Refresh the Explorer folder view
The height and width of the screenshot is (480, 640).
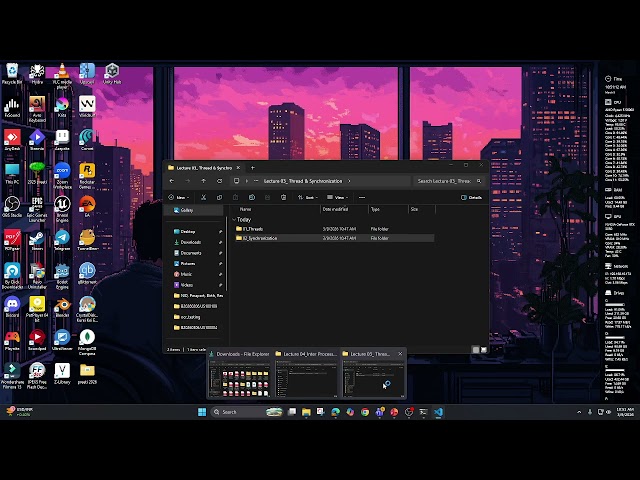[x=219, y=181]
